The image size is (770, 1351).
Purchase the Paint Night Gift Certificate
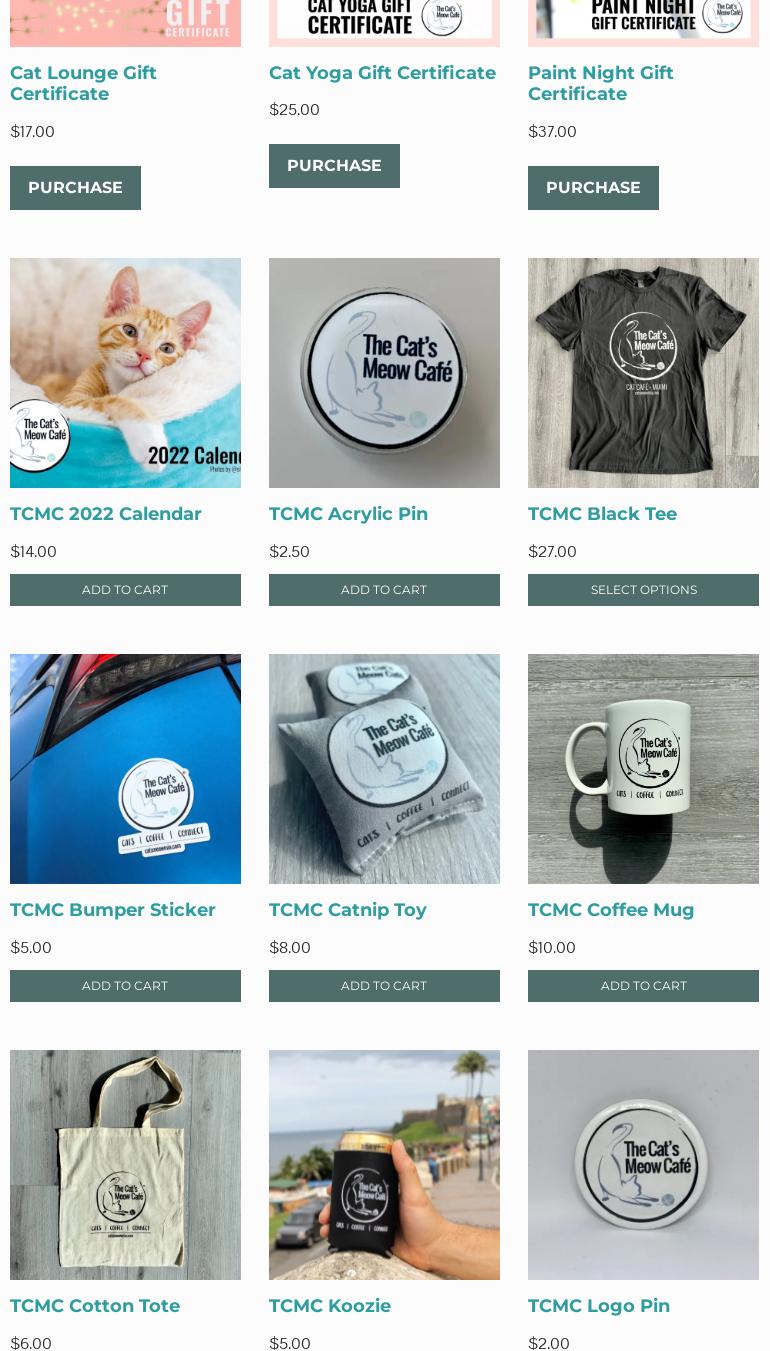point(593,188)
